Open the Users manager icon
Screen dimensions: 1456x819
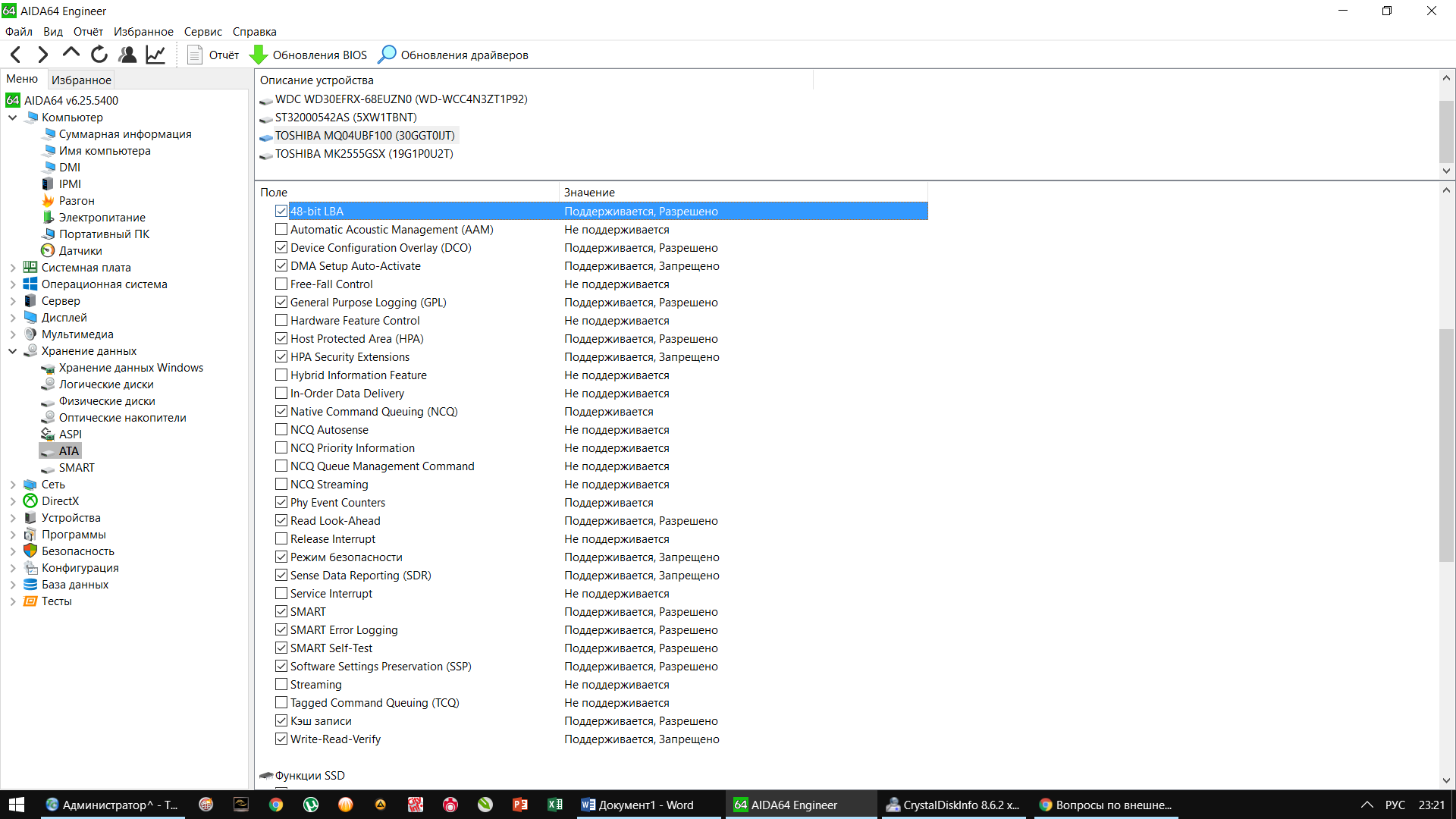127,55
